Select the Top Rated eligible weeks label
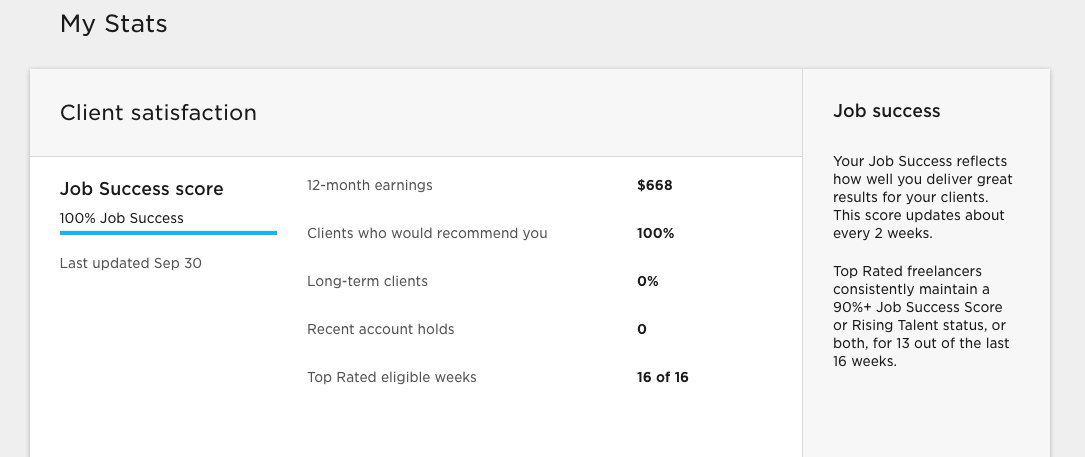This screenshot has width=1085, height=457. pyautogui.click(x=392, y=377)
